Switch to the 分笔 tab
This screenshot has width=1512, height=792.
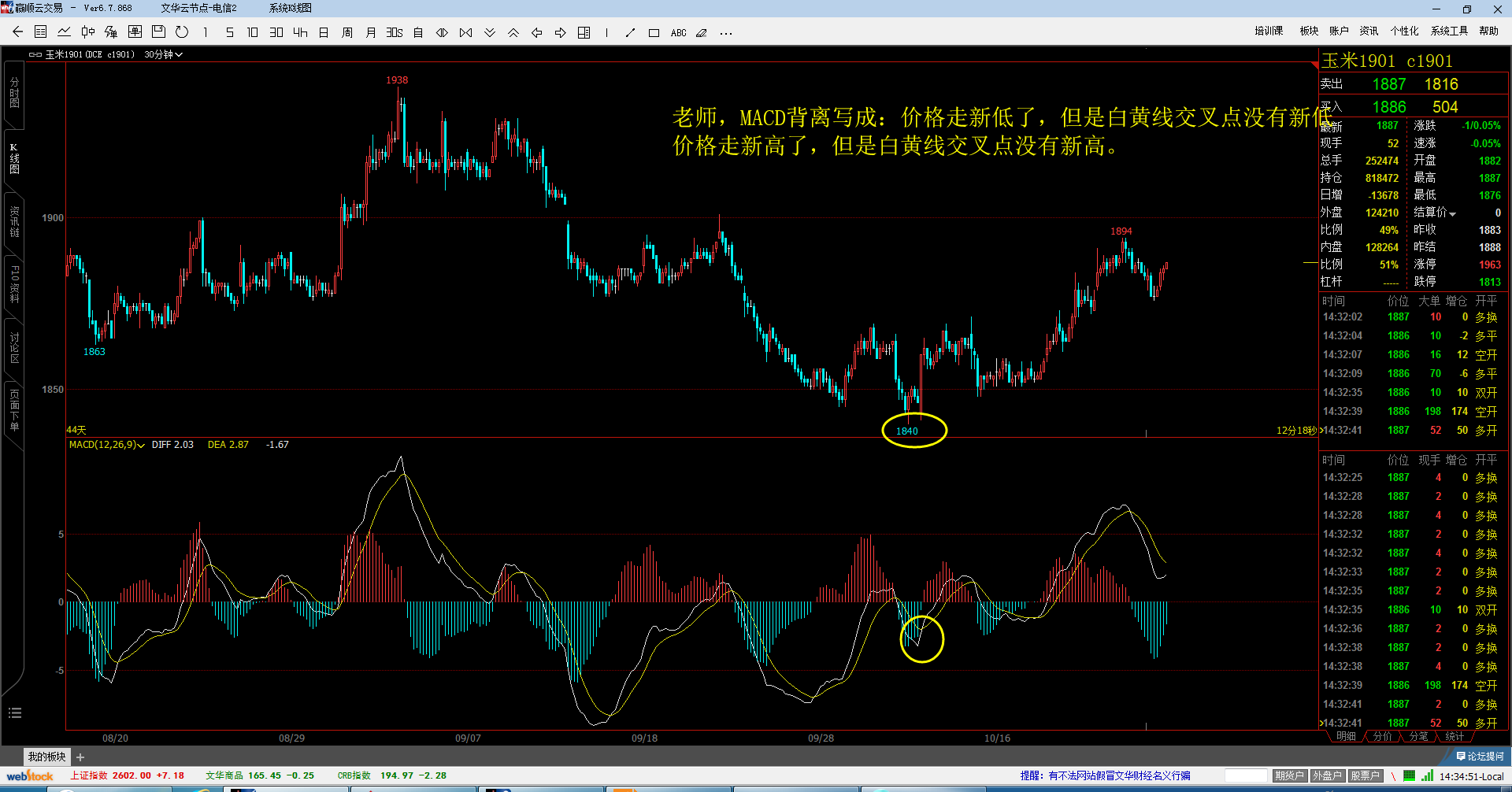[1418, 736]
